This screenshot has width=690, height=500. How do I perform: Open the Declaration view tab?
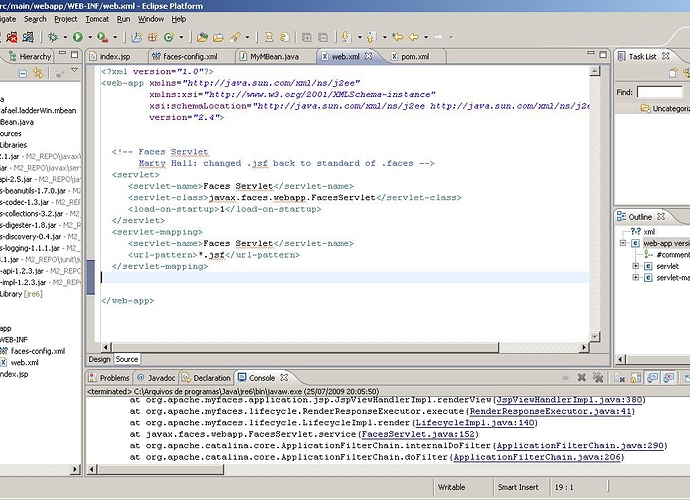point(206,378)
